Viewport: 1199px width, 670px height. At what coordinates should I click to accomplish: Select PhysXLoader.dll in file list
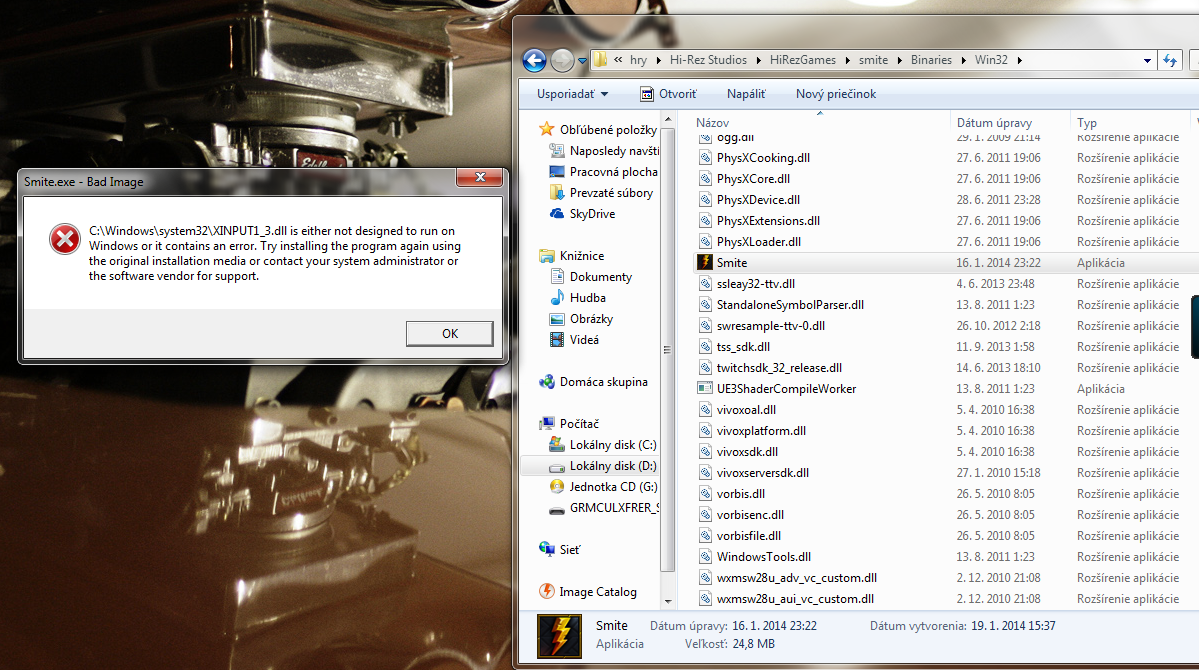click(758, 242)
